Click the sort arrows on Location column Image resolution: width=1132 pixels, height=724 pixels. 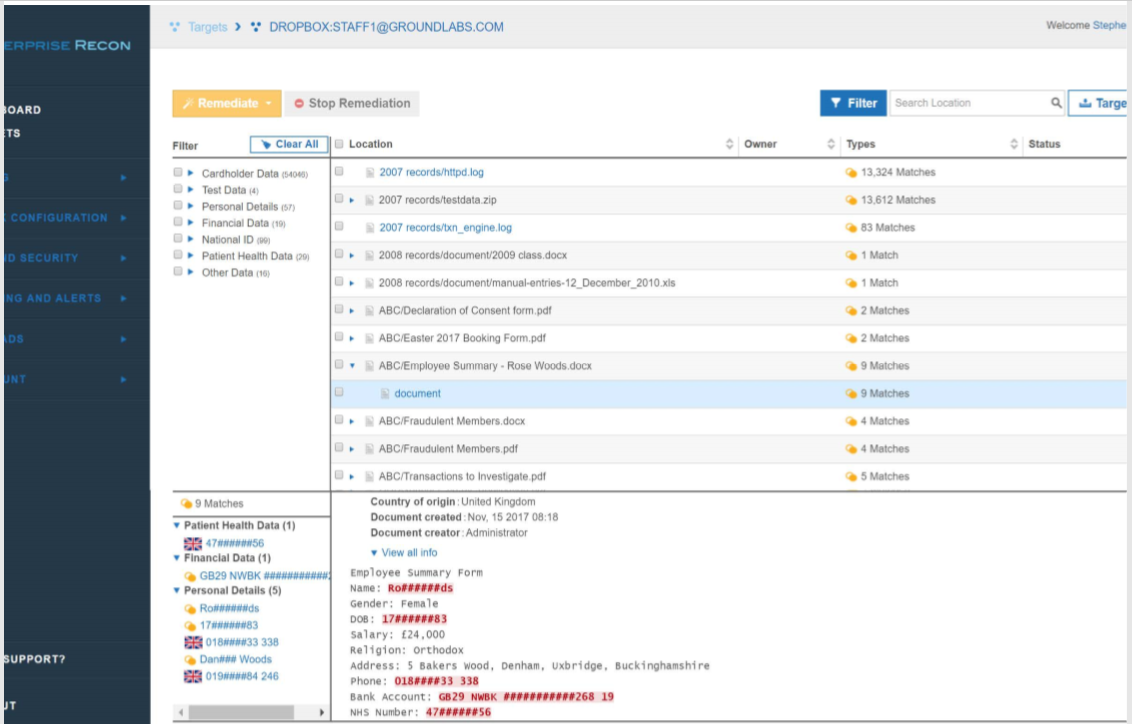[x=729, y=145]
